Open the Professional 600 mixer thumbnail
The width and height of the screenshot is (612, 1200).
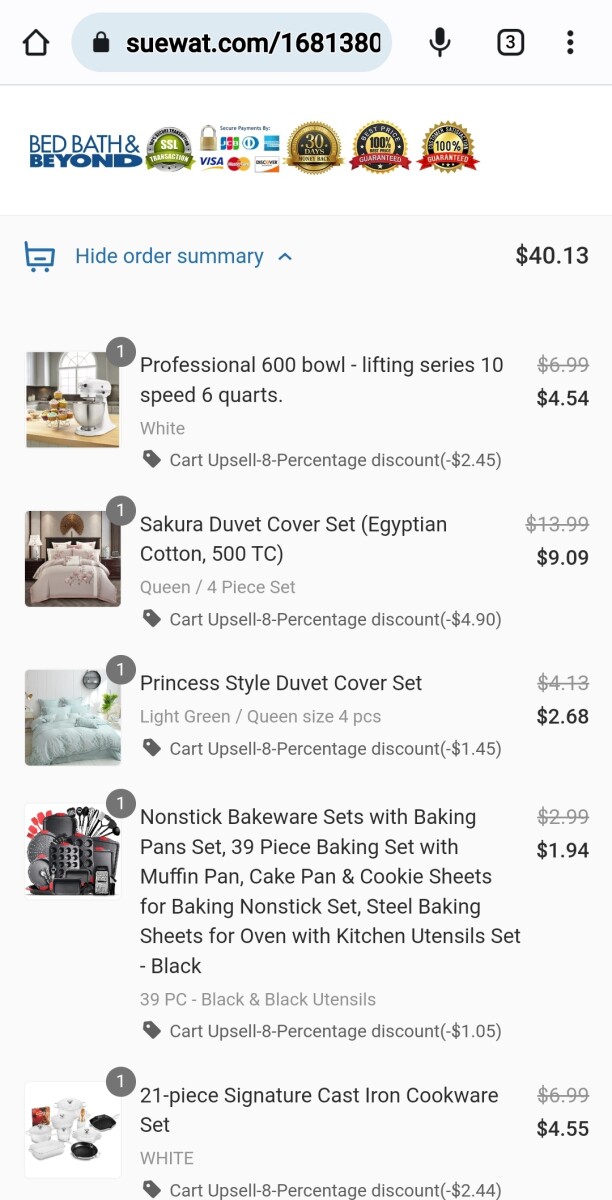(x=72, y=399)
